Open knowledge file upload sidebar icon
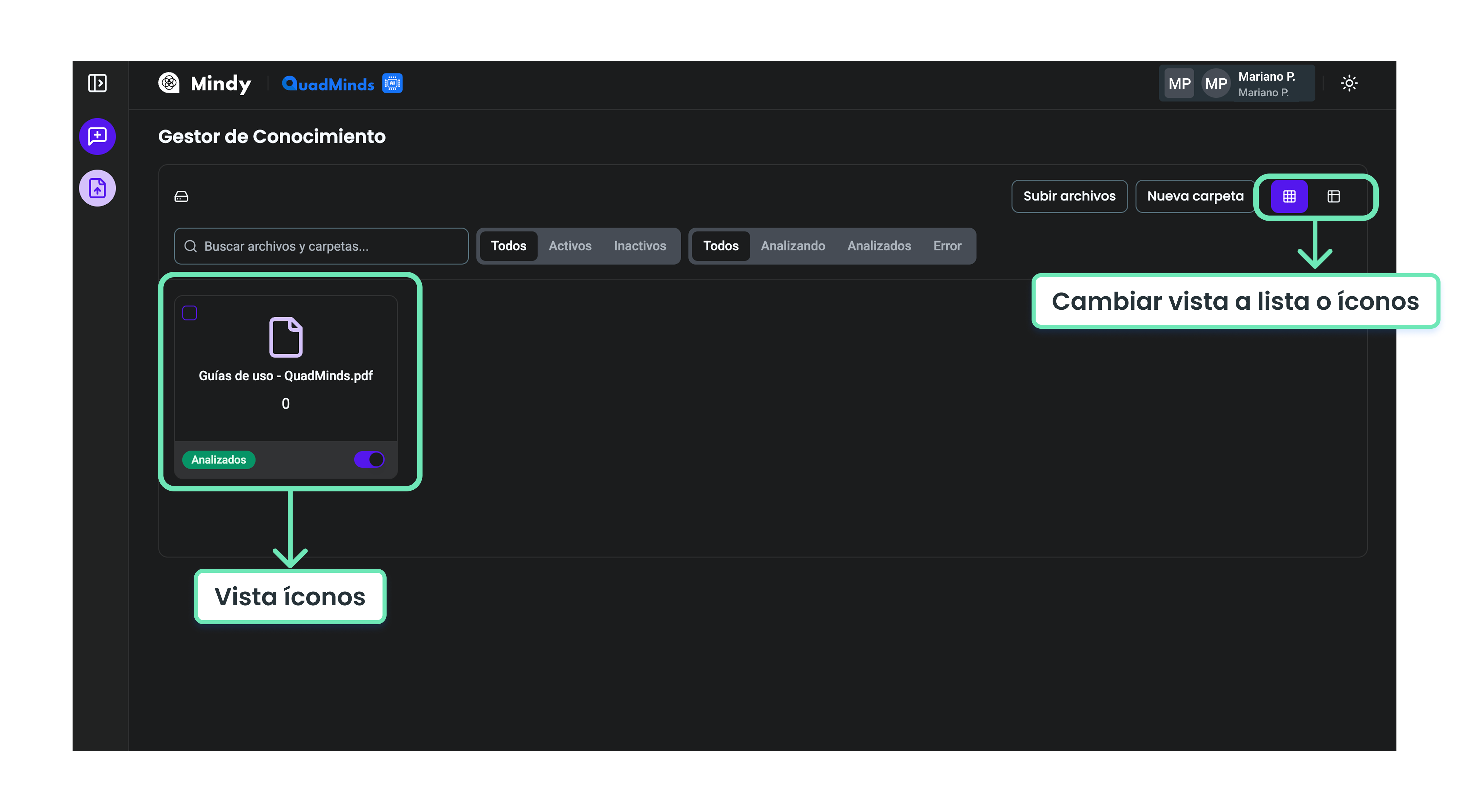This screenshot has width=1469, height=812. point(98,188)
